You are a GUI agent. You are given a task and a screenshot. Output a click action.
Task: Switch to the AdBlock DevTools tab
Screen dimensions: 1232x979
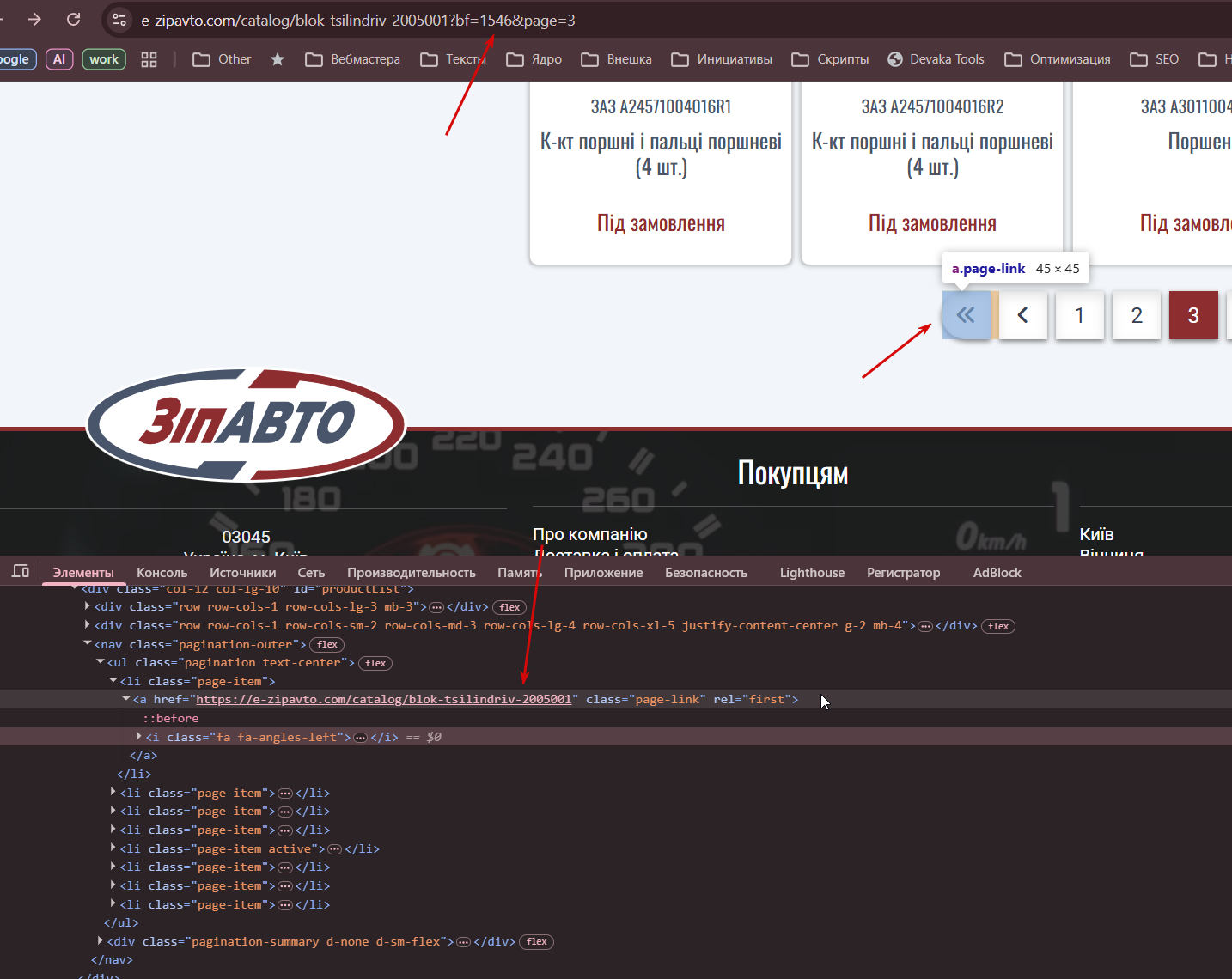[x=997, y=573]
